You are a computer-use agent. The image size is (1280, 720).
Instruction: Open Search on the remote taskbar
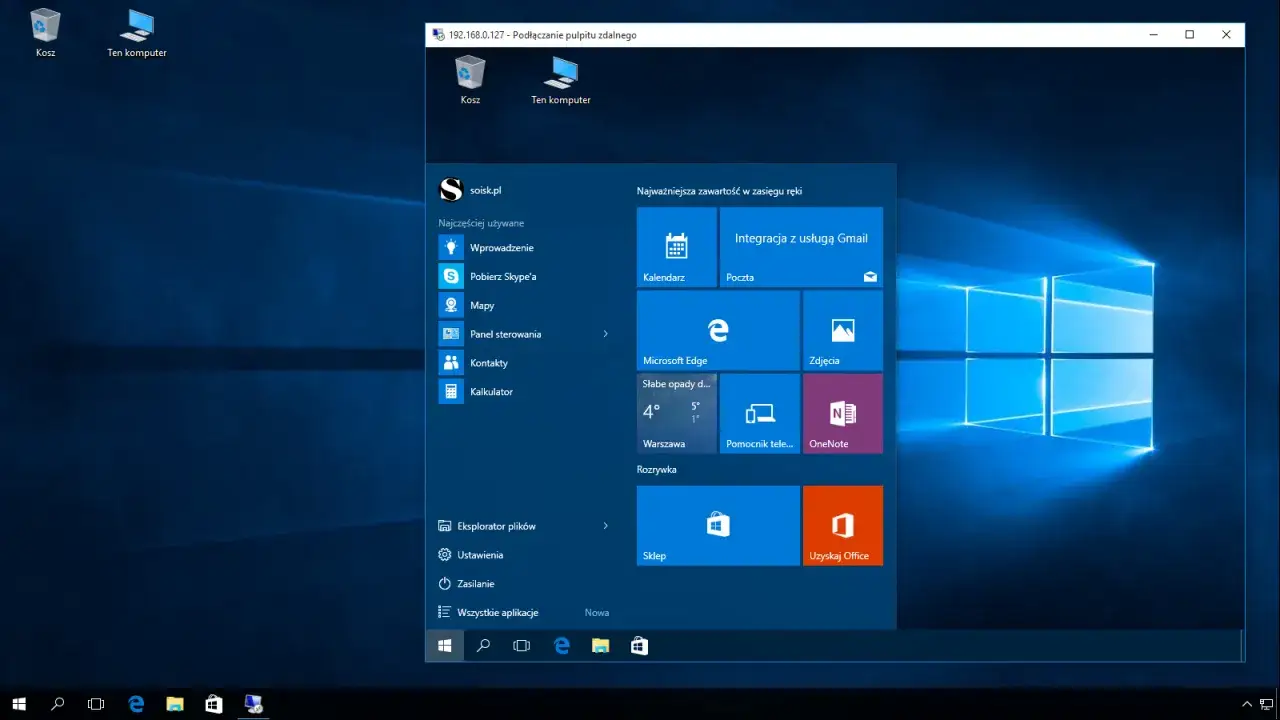coord(483,645)
